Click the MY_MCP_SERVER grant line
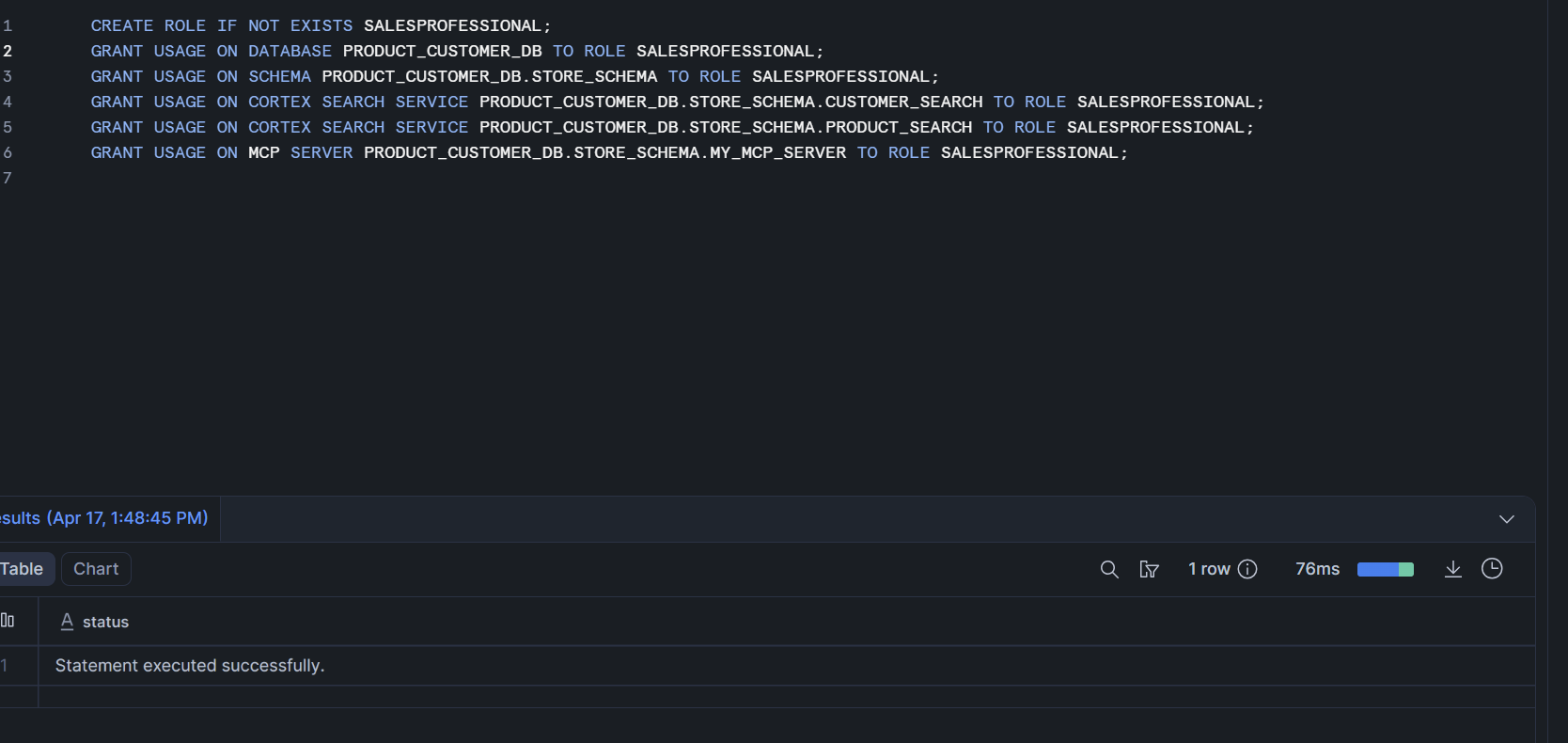 609,152
